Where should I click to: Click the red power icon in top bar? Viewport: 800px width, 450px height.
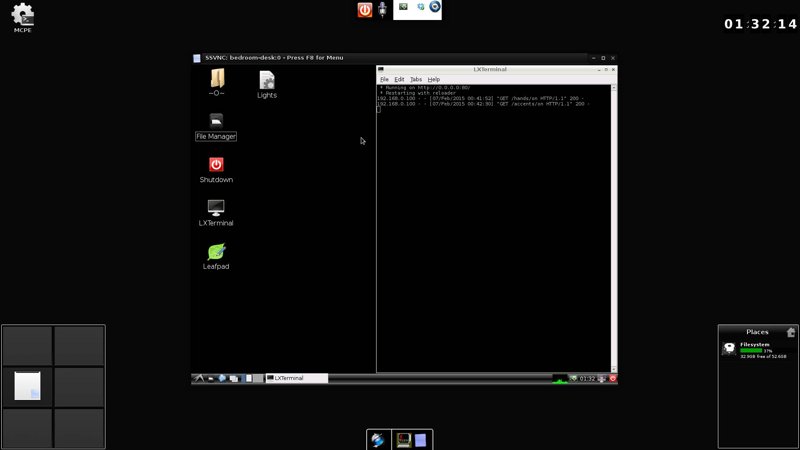tap(365, 10)
